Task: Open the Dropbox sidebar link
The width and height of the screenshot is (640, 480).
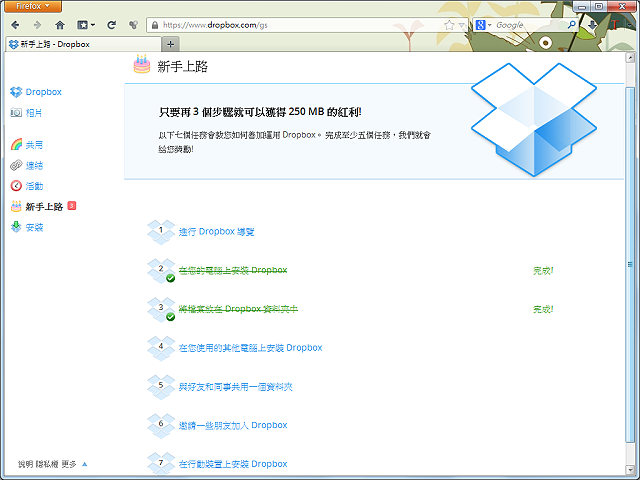Action: pos(43,92)
